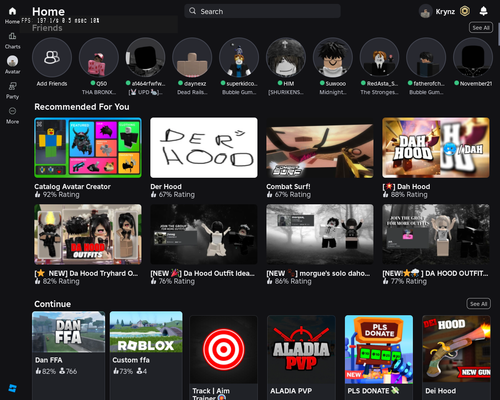Open friend HIM's avatar

(286, 57)
